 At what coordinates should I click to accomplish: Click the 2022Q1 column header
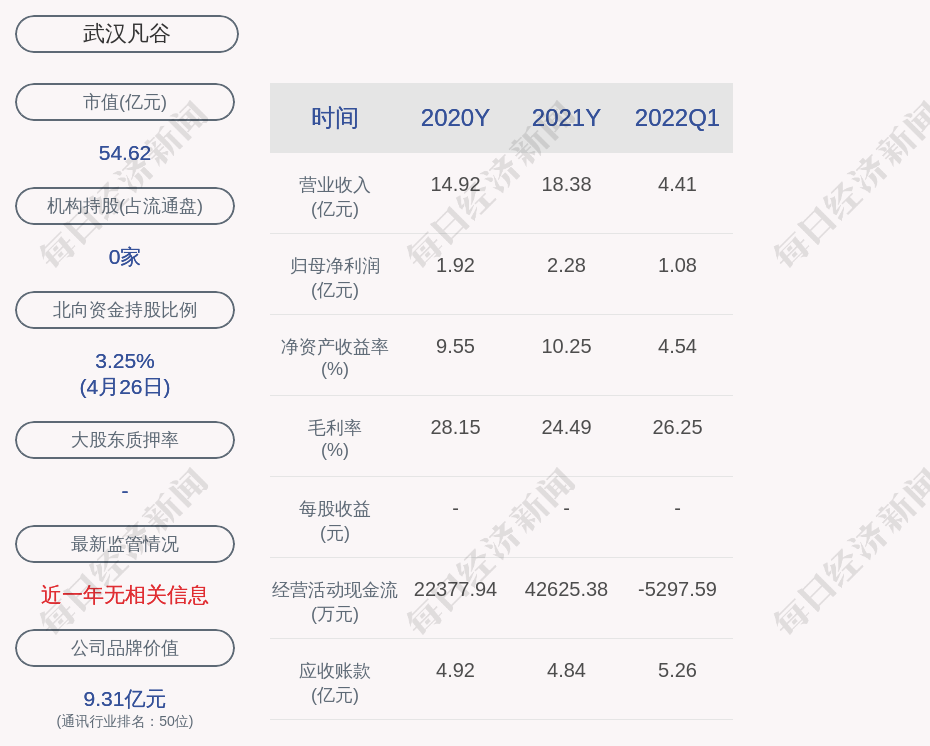click(677, 117)
